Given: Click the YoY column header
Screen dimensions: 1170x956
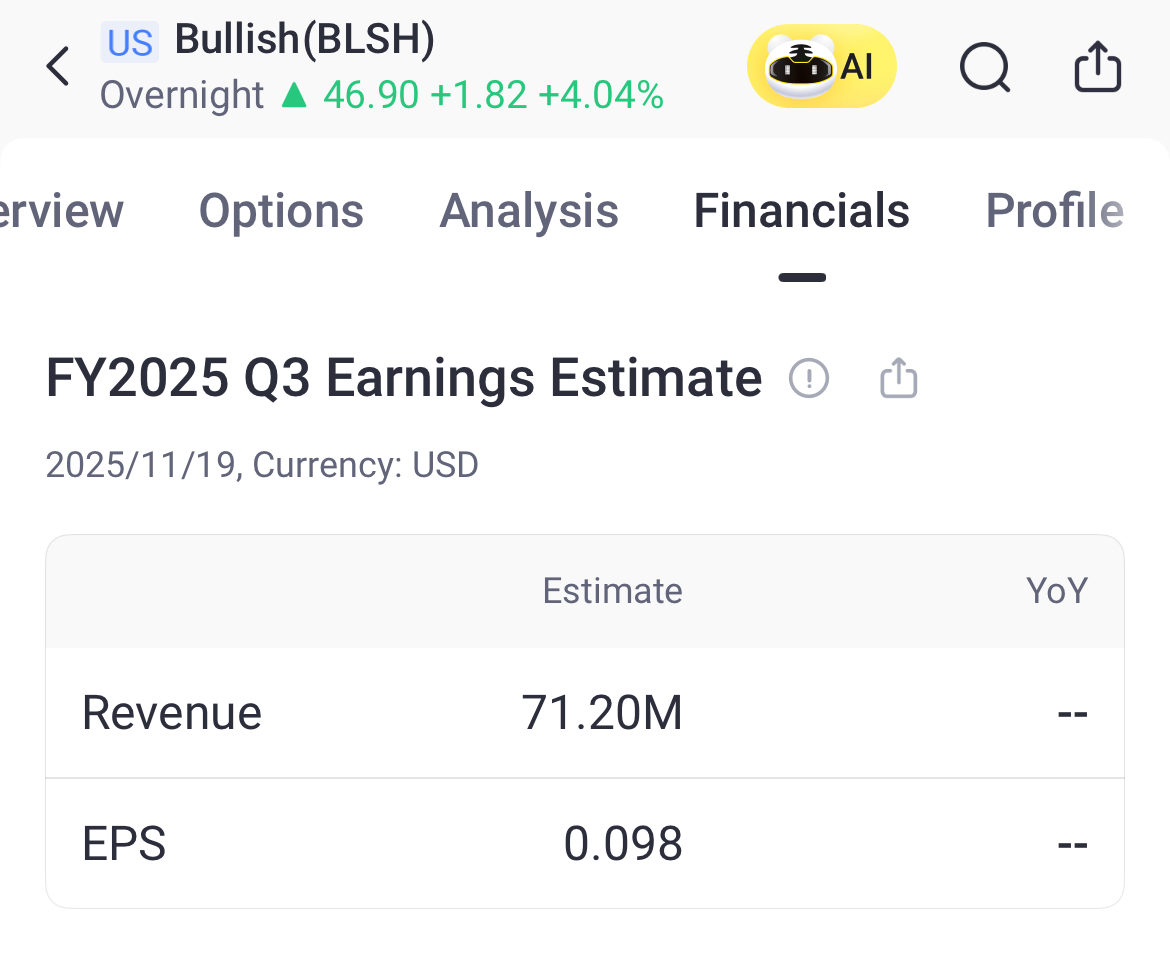Looking at the screenshot, I should (1056, 591).
